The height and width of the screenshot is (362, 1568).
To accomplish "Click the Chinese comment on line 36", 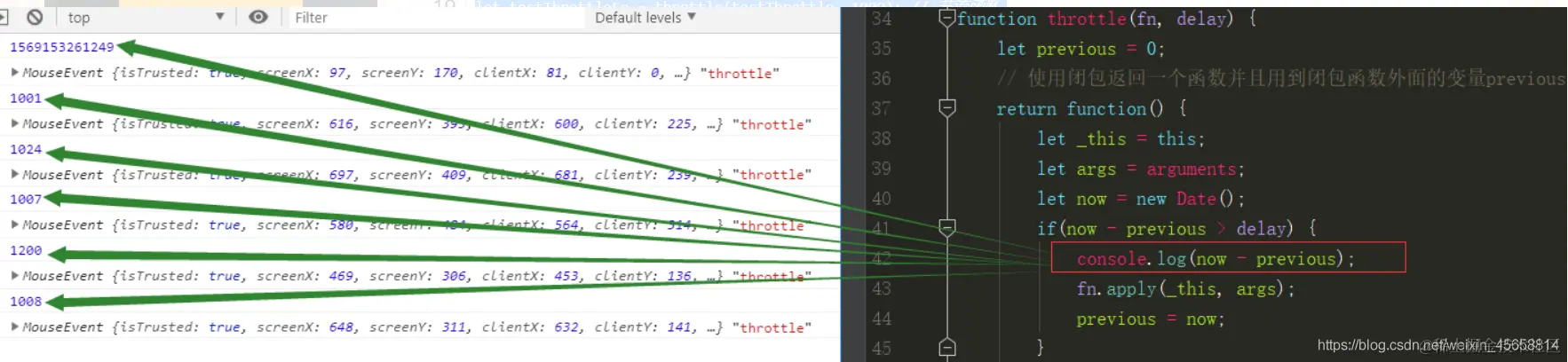I will (1281, 78).
